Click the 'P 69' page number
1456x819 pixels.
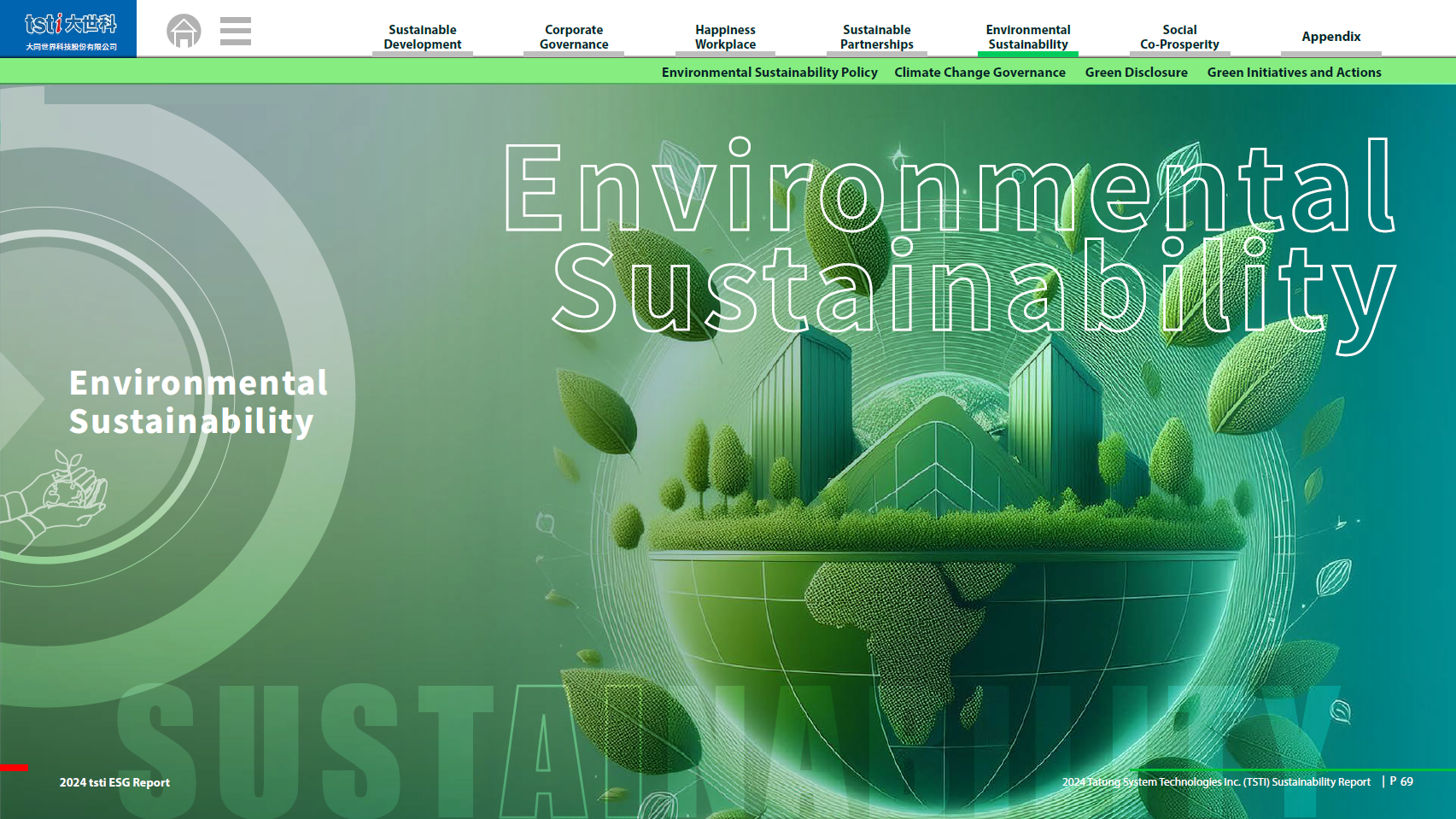tap(1401, 781)
